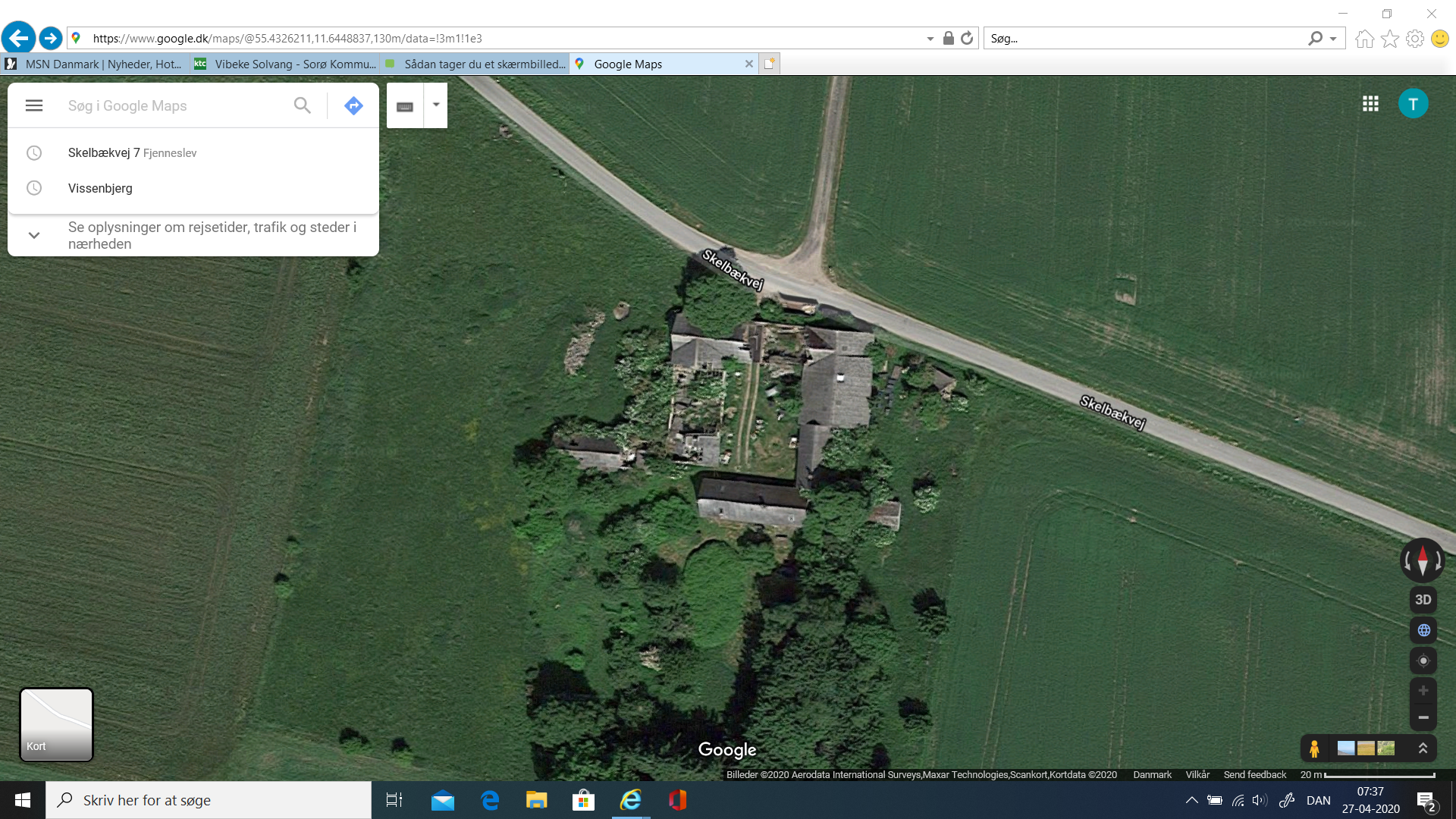Go forward with the browser forward arrow

(x=50, y=38)
